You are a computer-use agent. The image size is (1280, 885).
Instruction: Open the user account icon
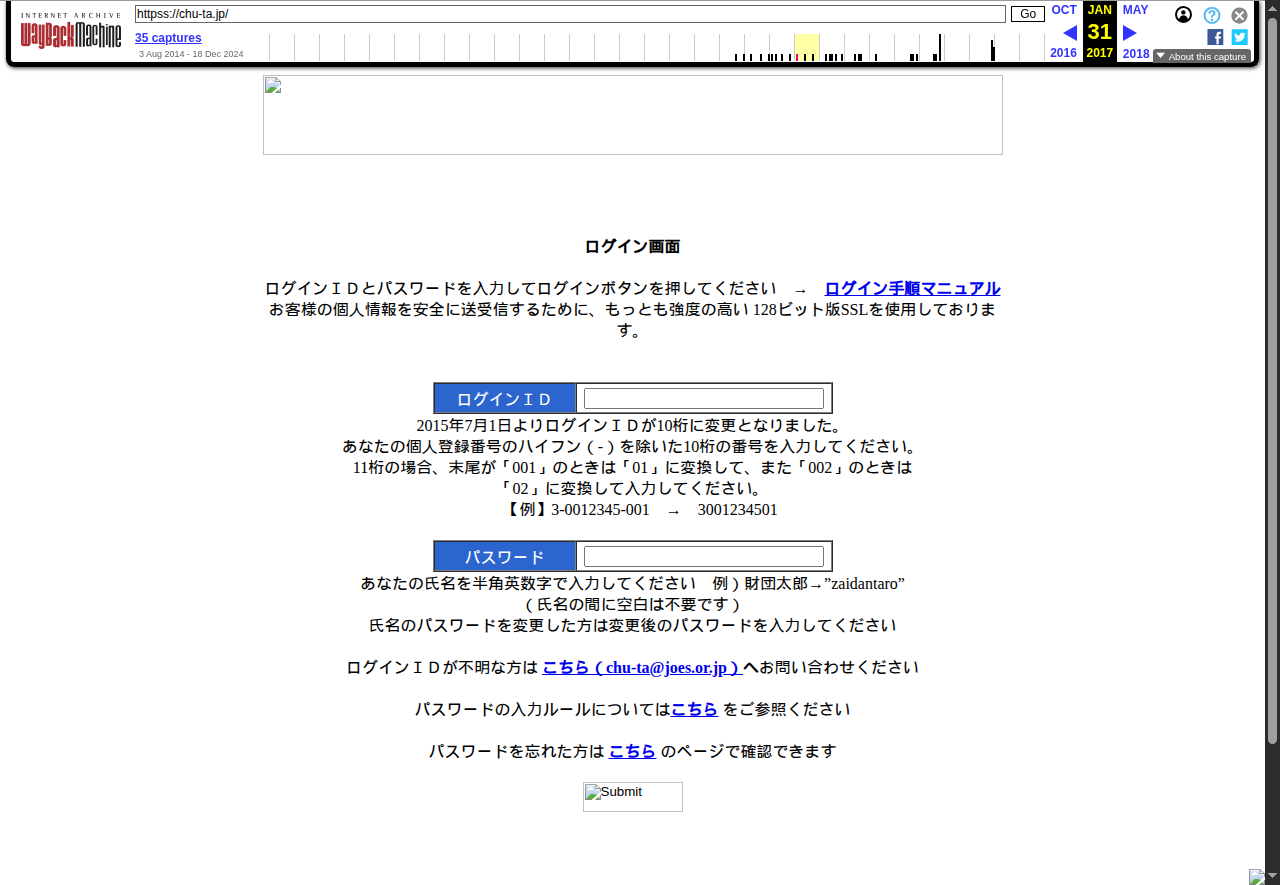pos(1183,15)
